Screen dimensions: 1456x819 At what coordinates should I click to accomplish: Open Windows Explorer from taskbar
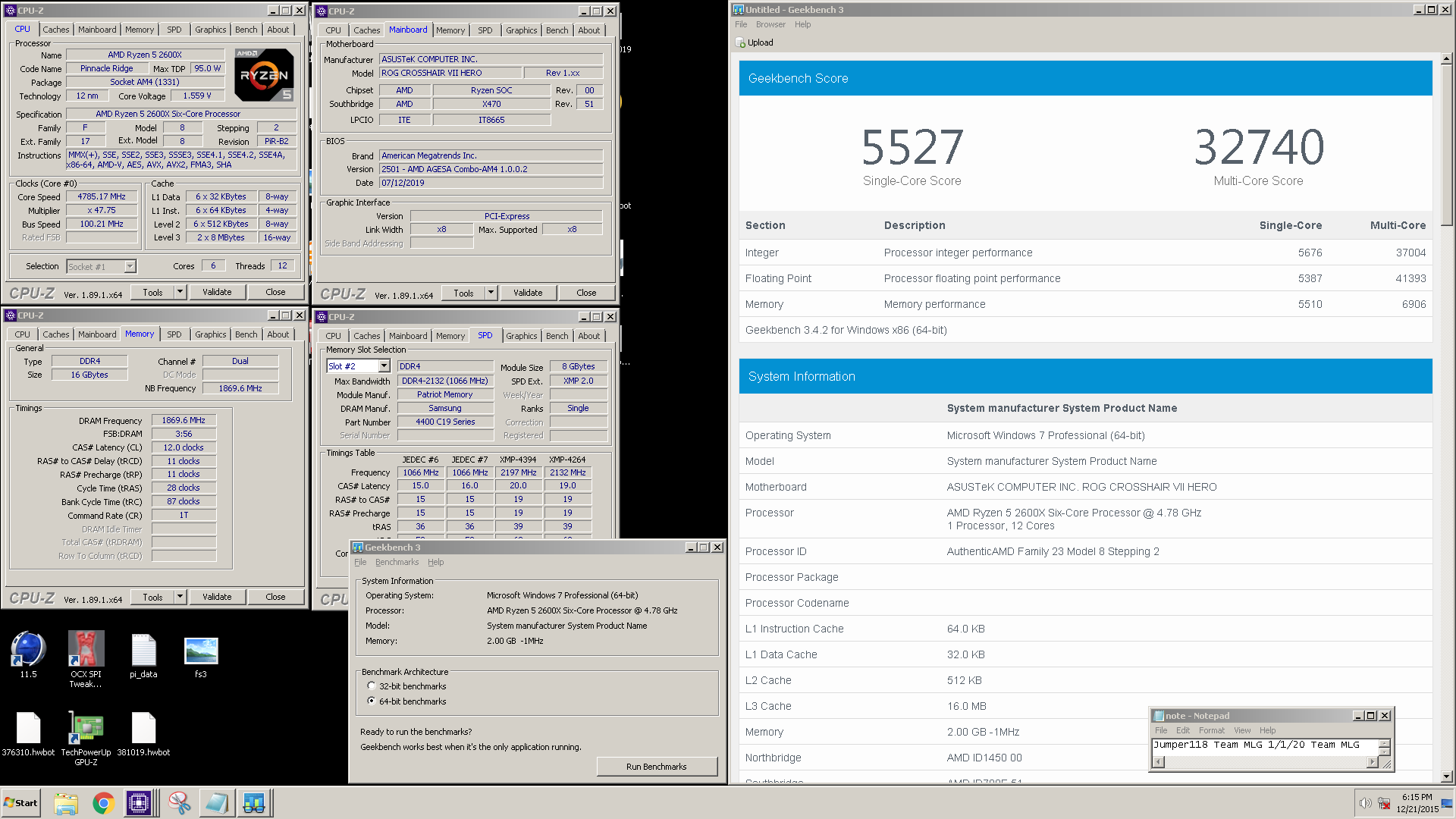66,803
